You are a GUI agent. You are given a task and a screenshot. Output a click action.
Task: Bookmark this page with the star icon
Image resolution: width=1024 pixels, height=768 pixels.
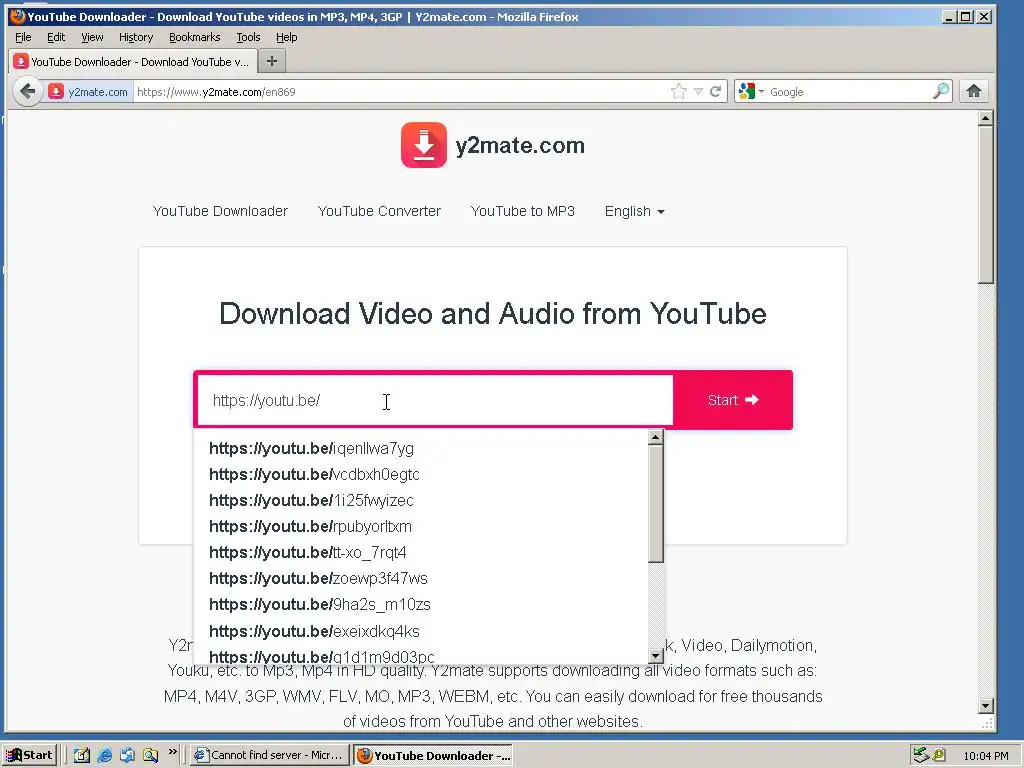point(679,91)
